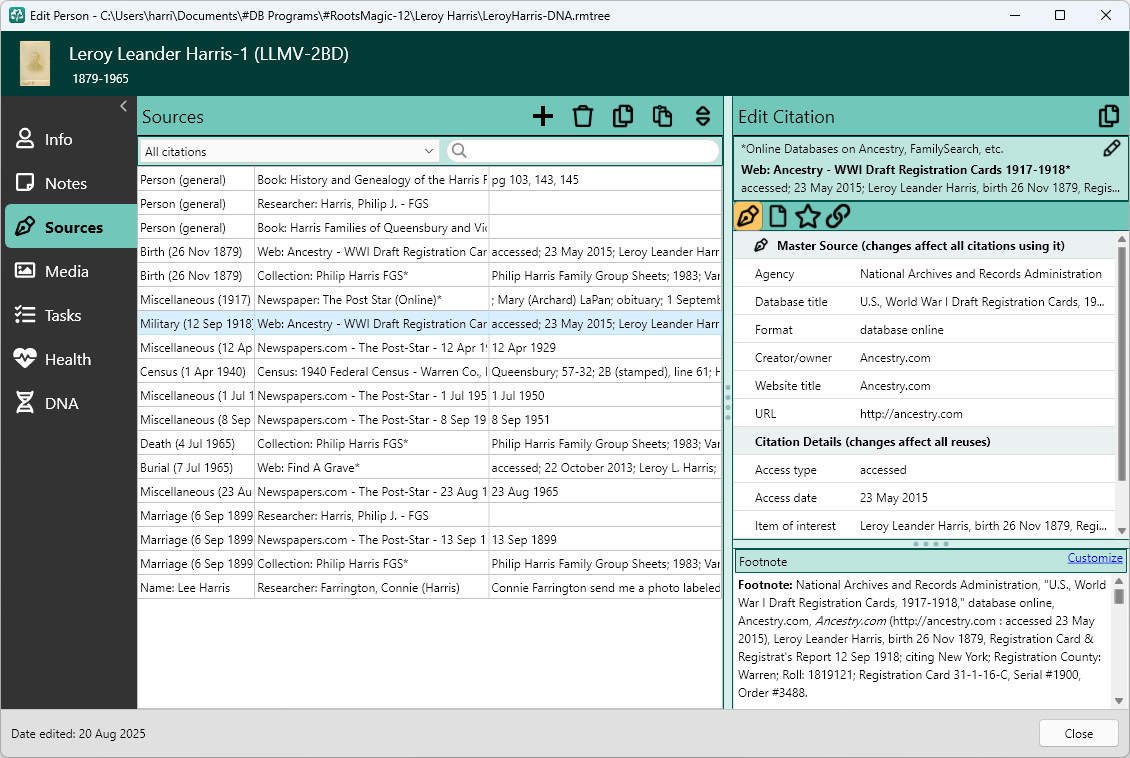Click the Format value database online

(902, 330)
